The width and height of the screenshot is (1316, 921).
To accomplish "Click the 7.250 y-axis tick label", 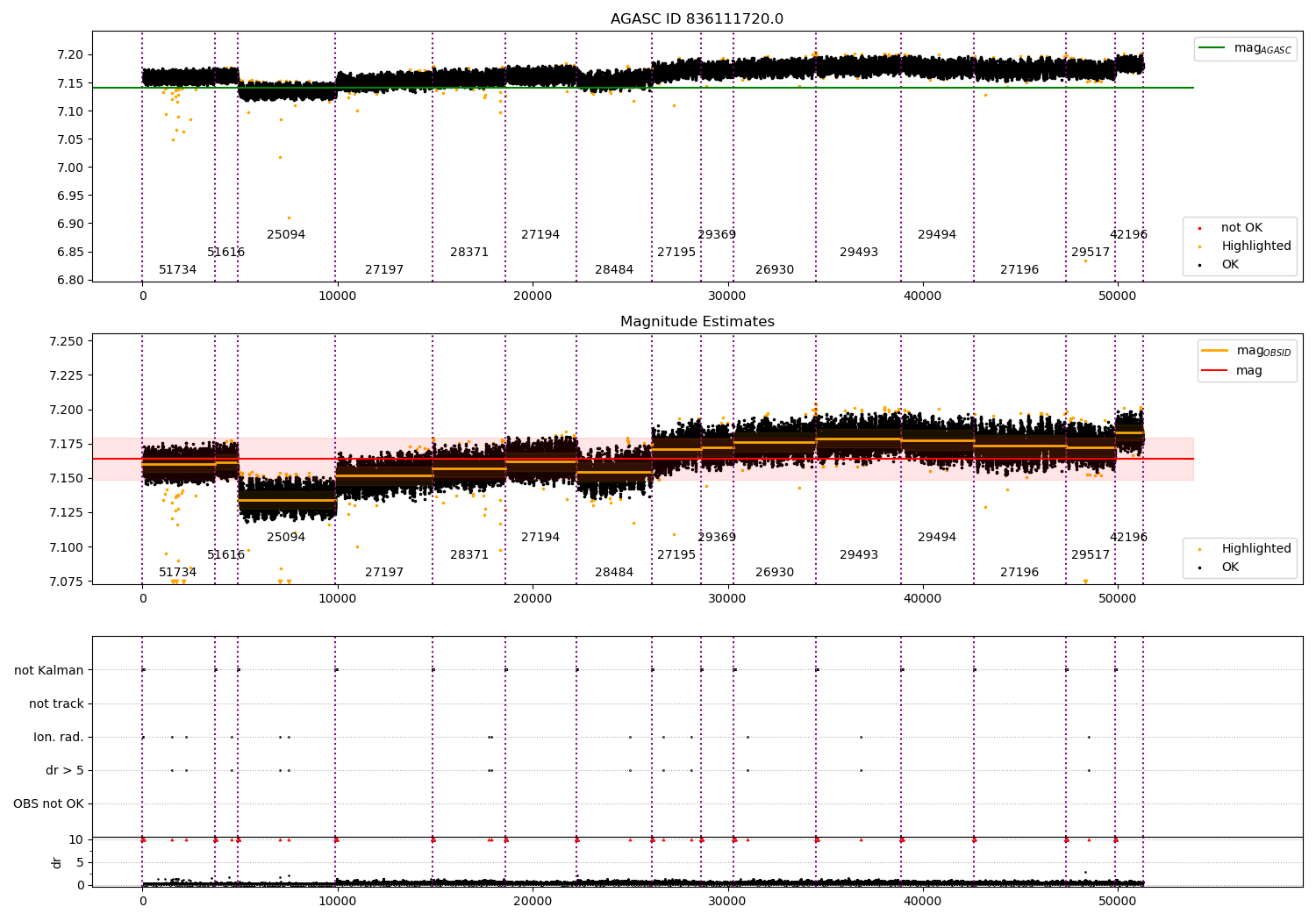I will (68, 341).
